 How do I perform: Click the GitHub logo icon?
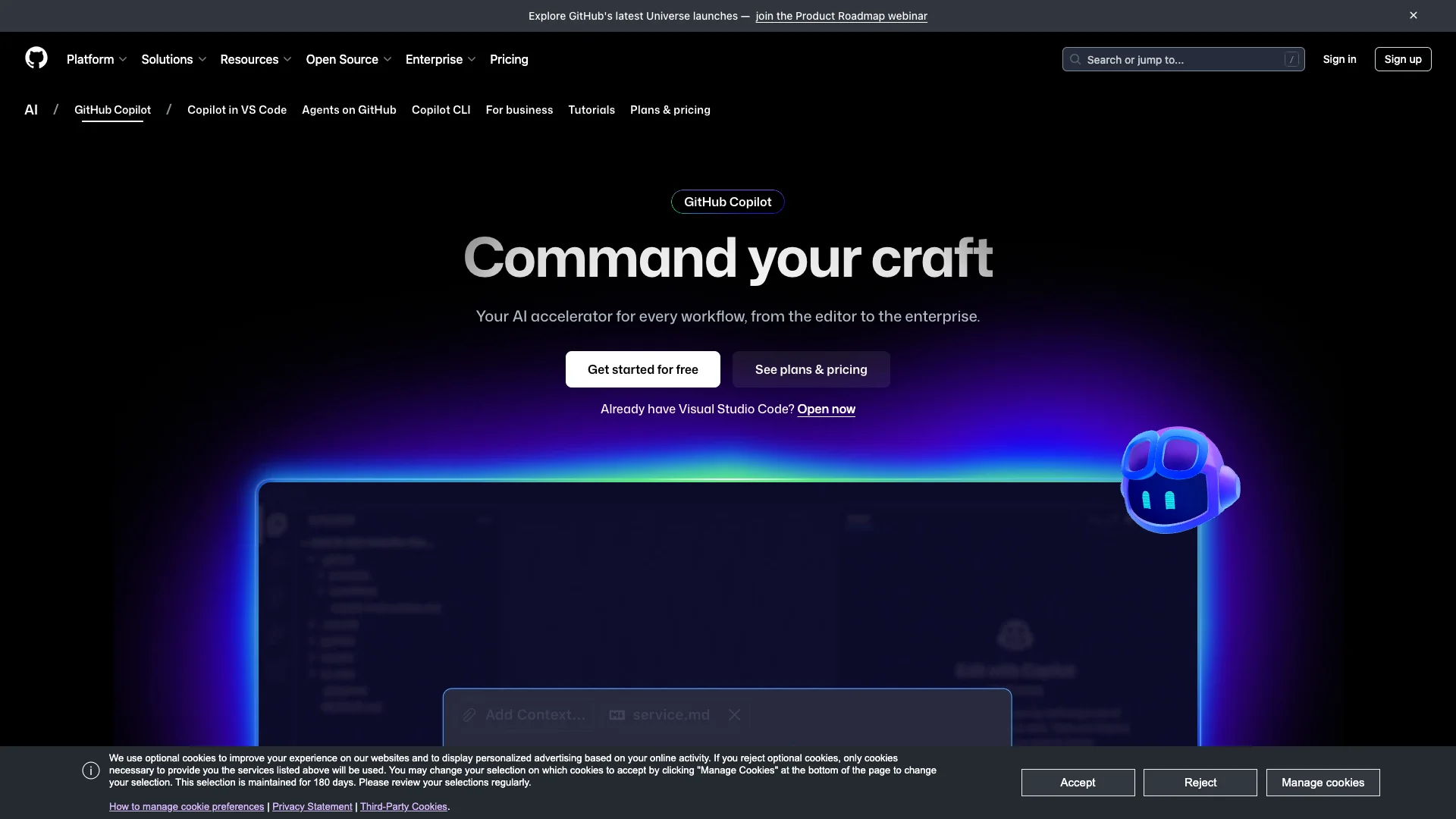[36, 58]
